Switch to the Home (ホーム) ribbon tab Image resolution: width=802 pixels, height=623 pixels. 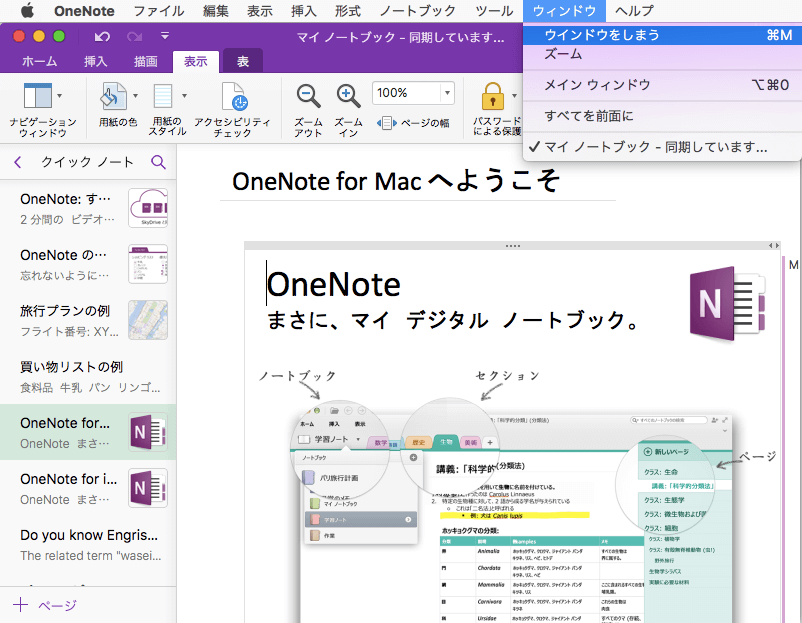[40, 61]
